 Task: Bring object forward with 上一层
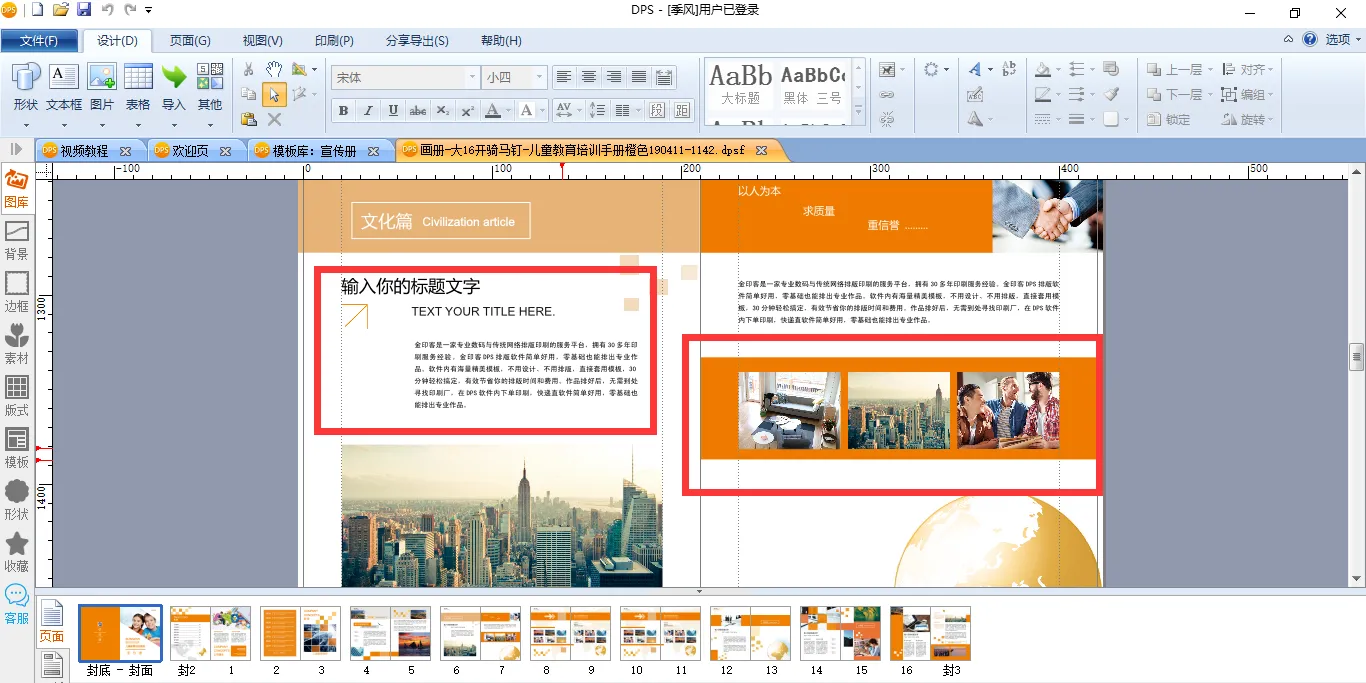[x=1179, y=70]
